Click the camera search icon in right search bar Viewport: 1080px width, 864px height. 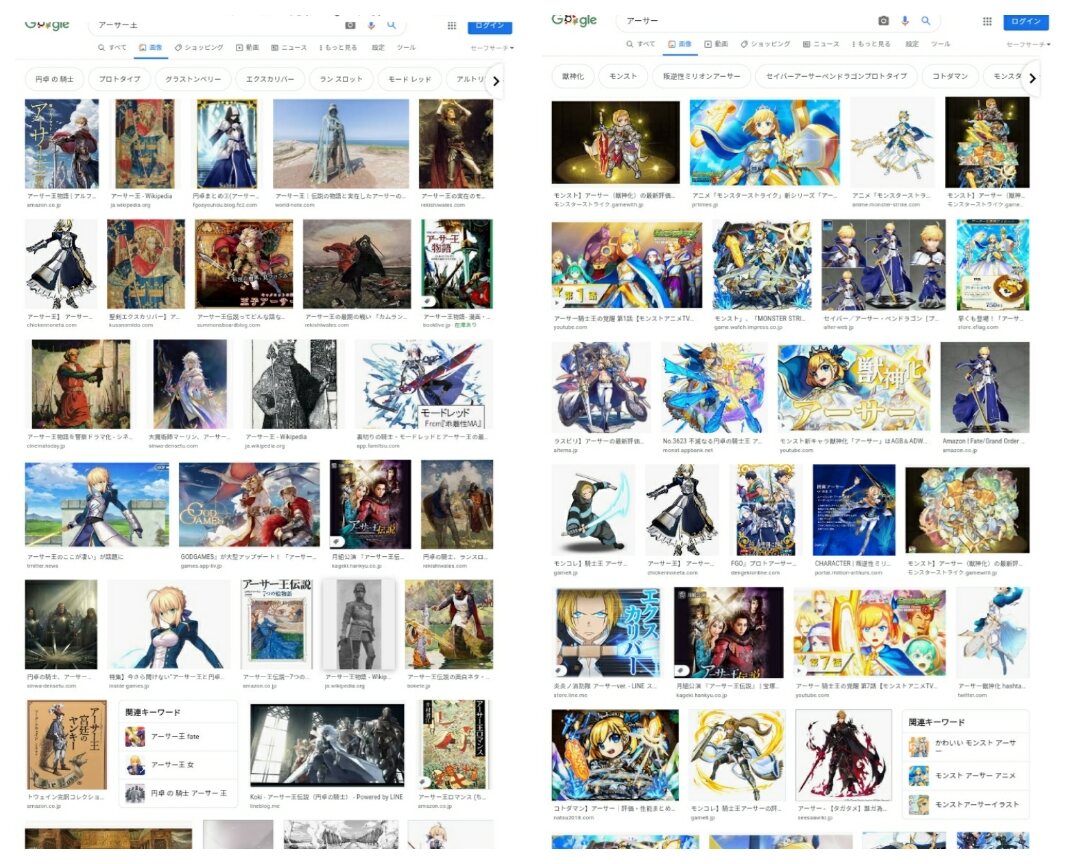pos(883,21)
